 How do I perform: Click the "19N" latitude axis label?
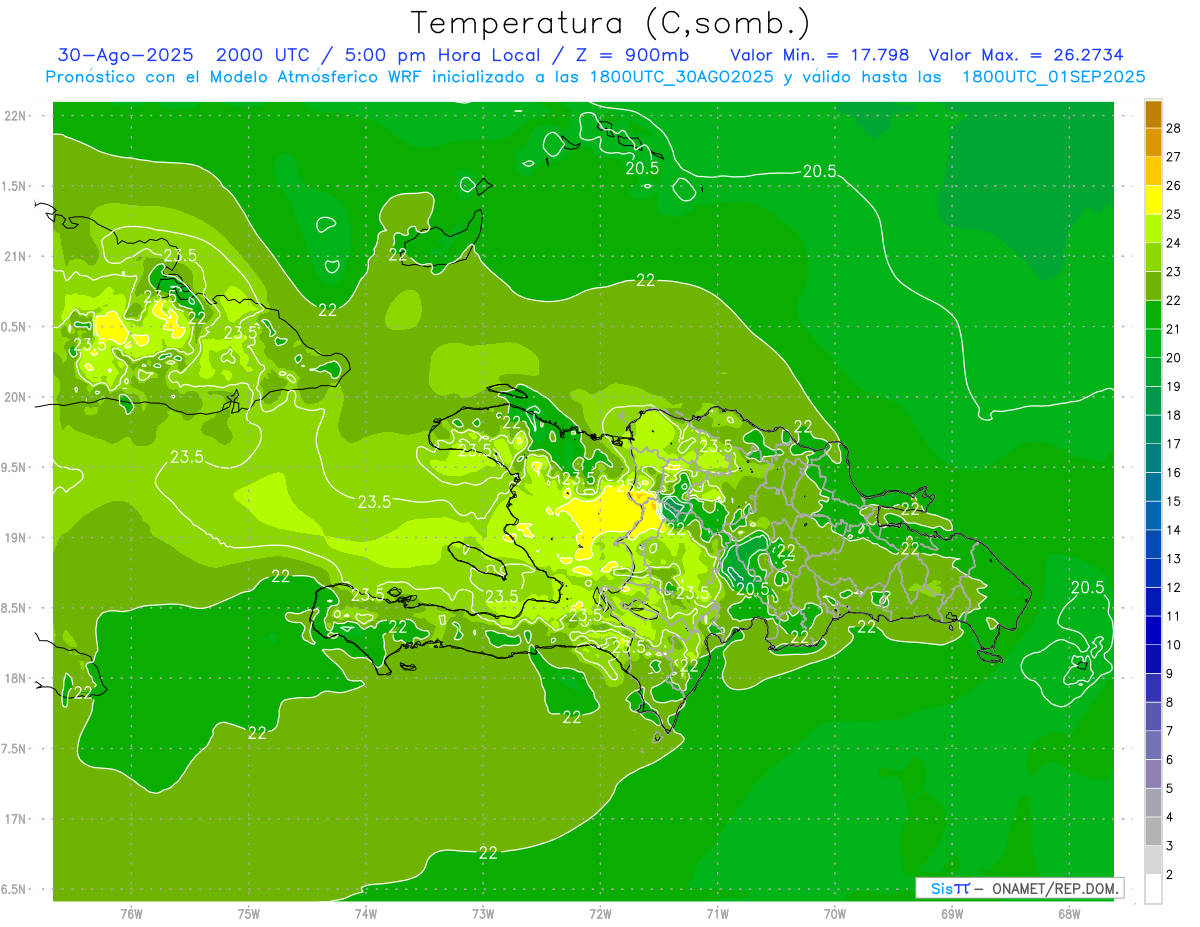click(14, 537)
